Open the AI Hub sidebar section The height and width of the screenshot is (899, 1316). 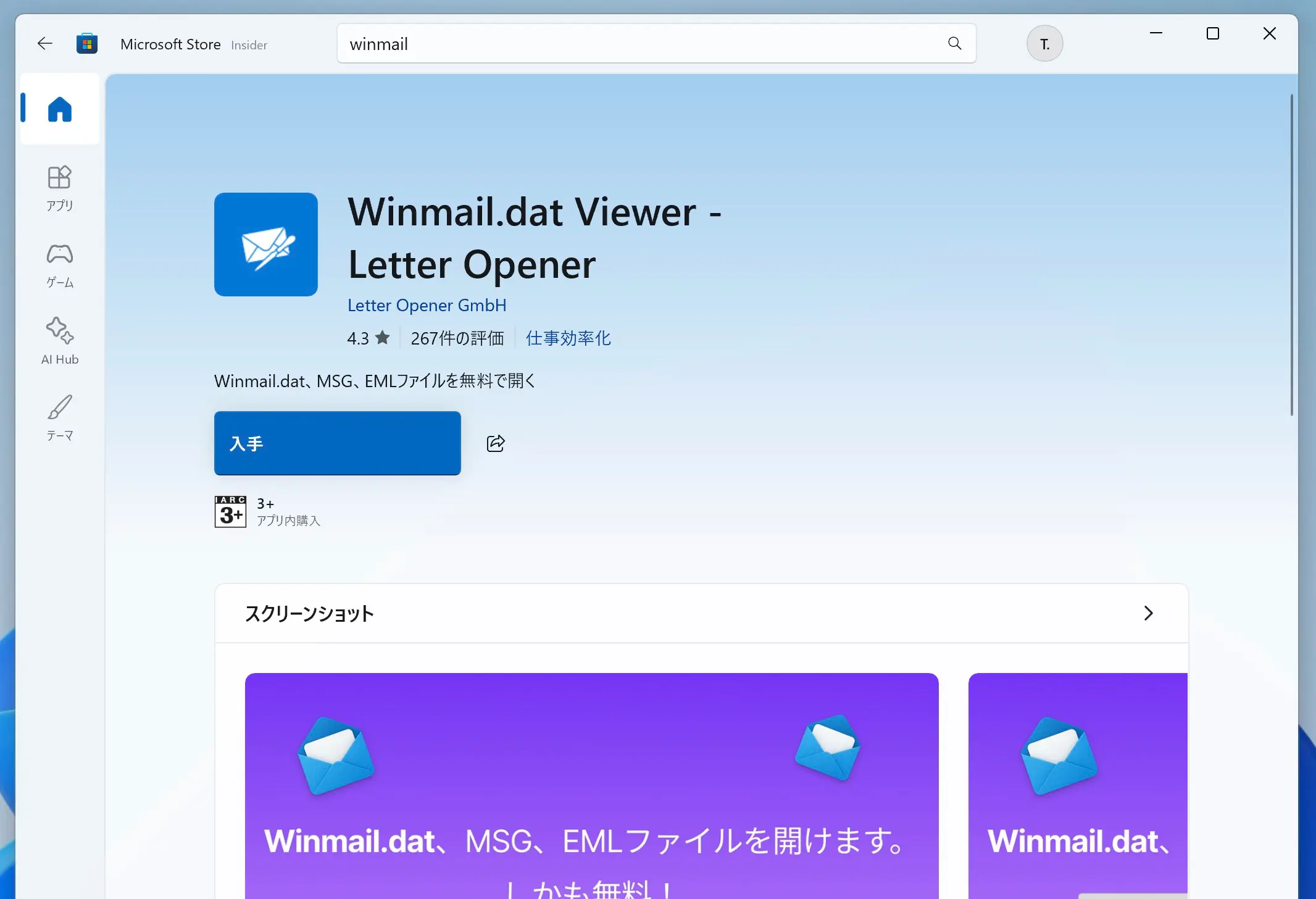(x=59, y=341)
